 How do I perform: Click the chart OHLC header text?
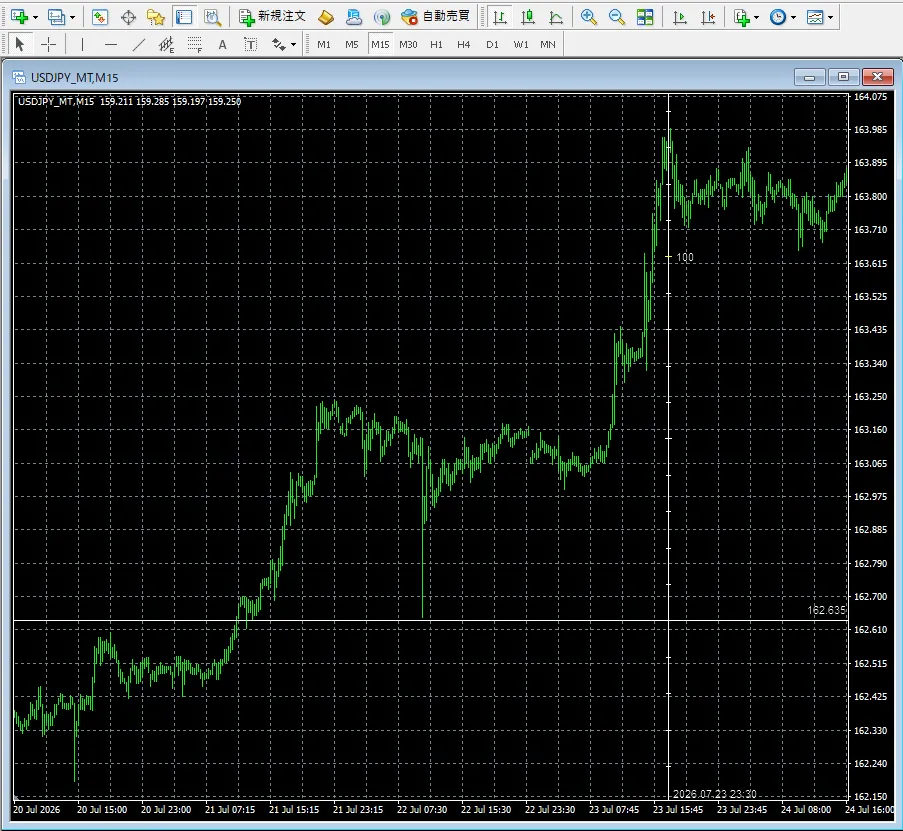click(130, 101)
